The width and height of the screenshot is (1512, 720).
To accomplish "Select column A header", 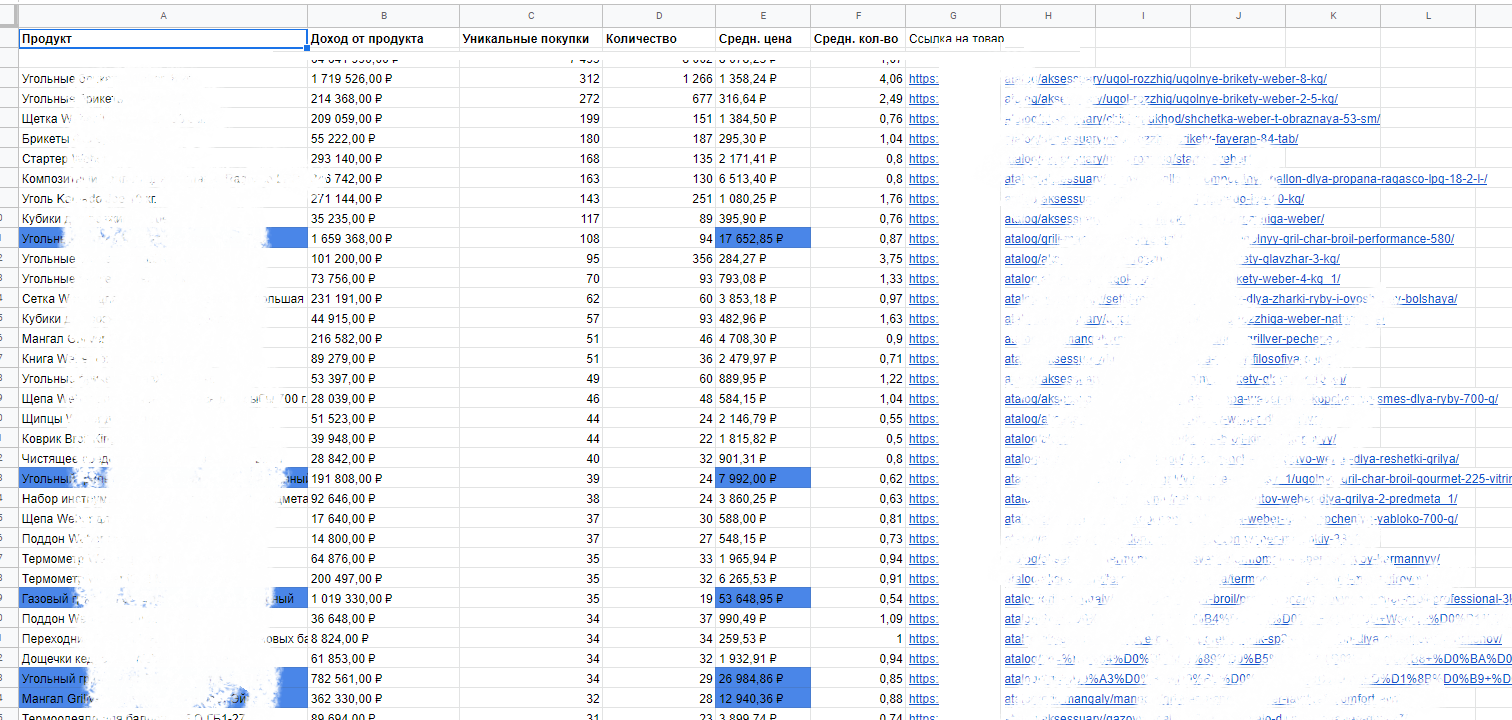I will (x=163, y=15).
